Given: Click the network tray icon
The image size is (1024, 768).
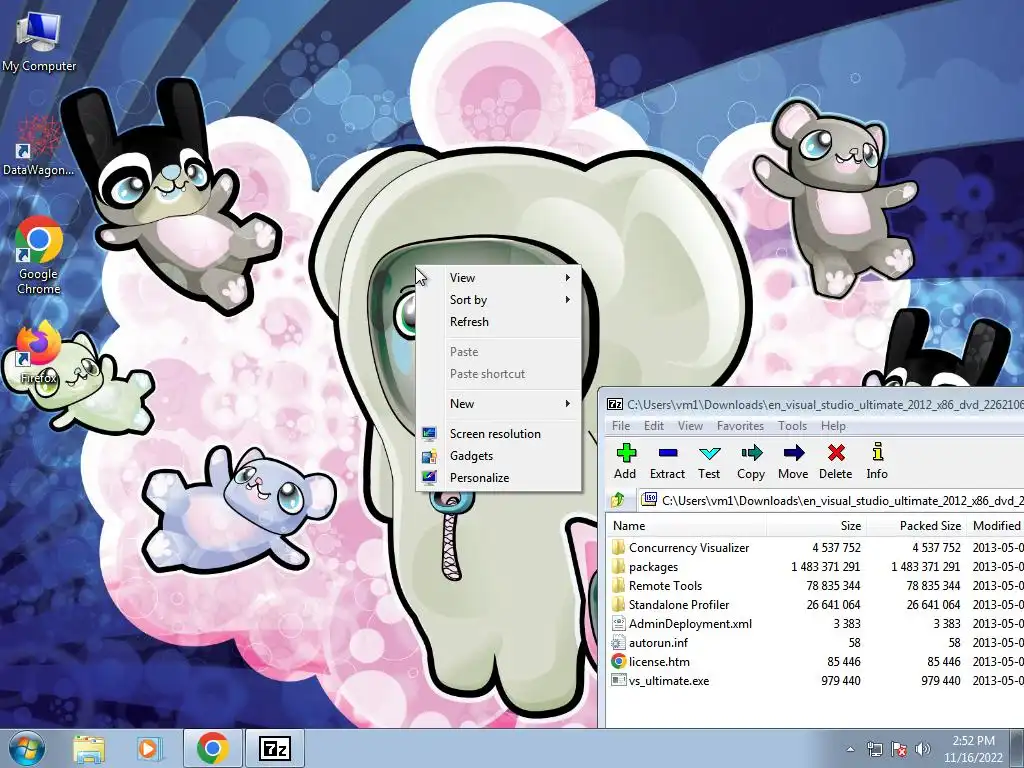Looking at the screenshot, I should (x=874, y=749).
